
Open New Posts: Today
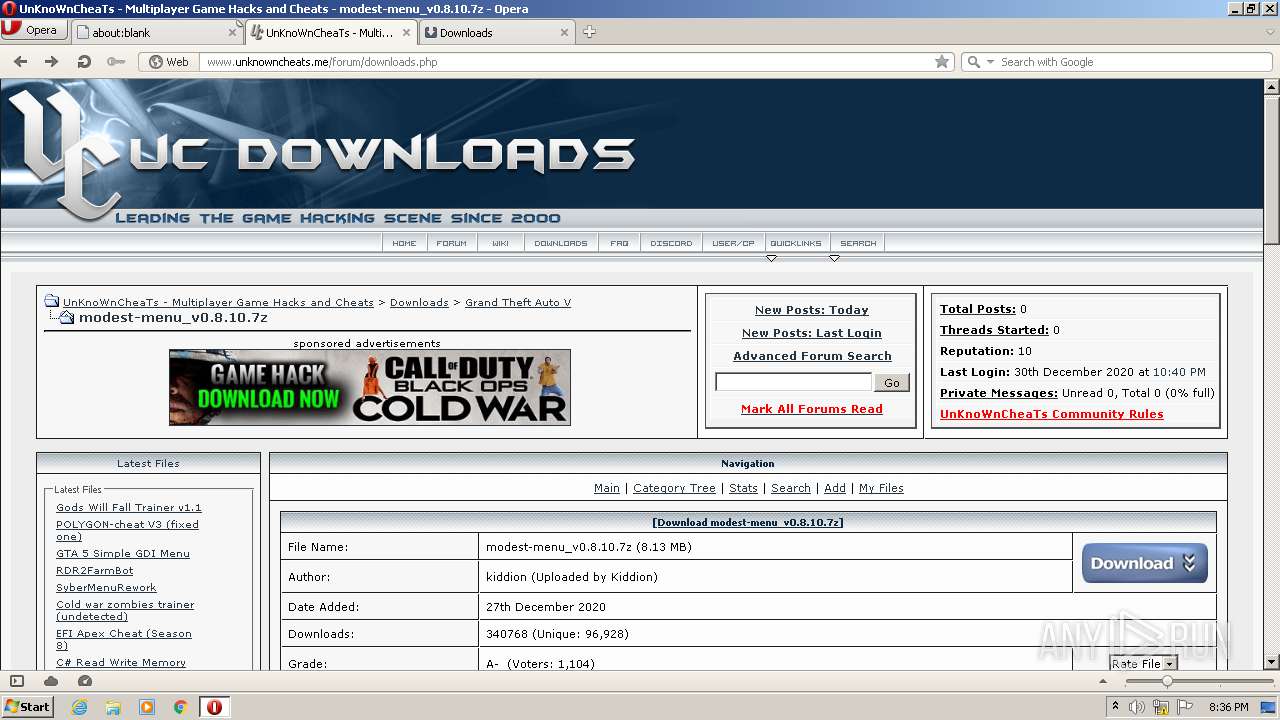pyautogui.click(x=812, y=310)
